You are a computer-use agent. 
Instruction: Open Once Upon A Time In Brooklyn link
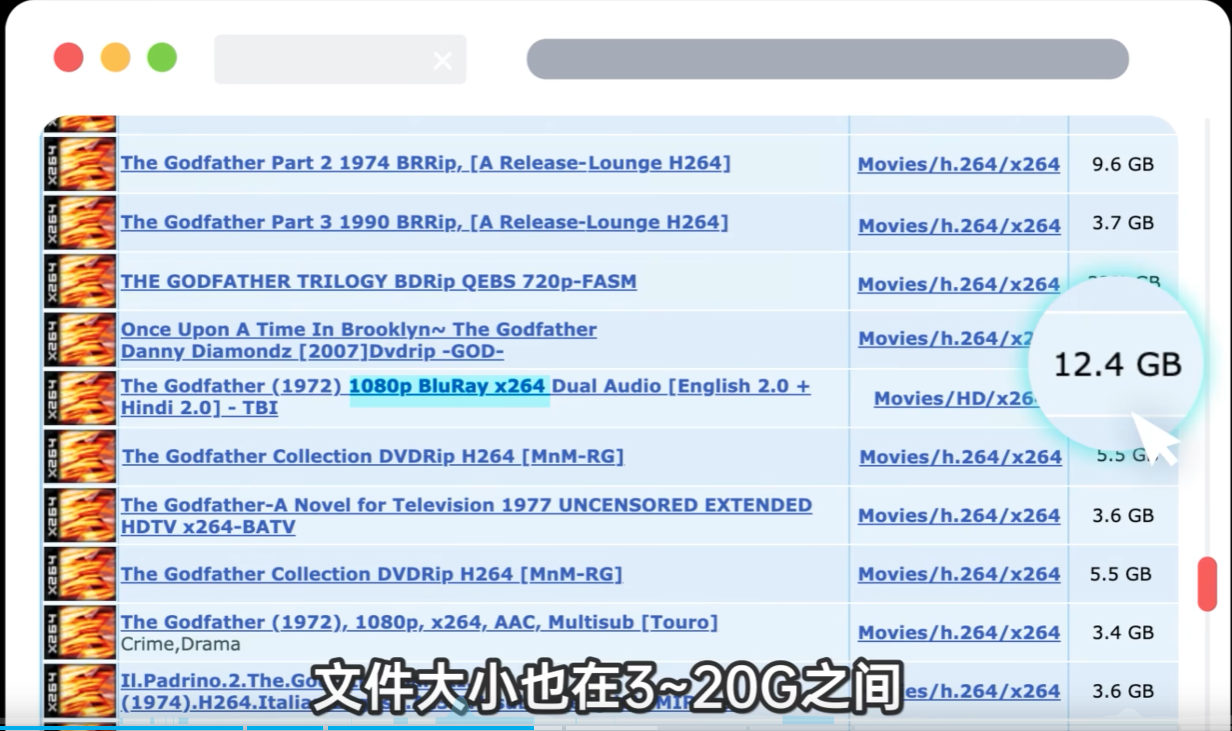click(x=359, y=340)
